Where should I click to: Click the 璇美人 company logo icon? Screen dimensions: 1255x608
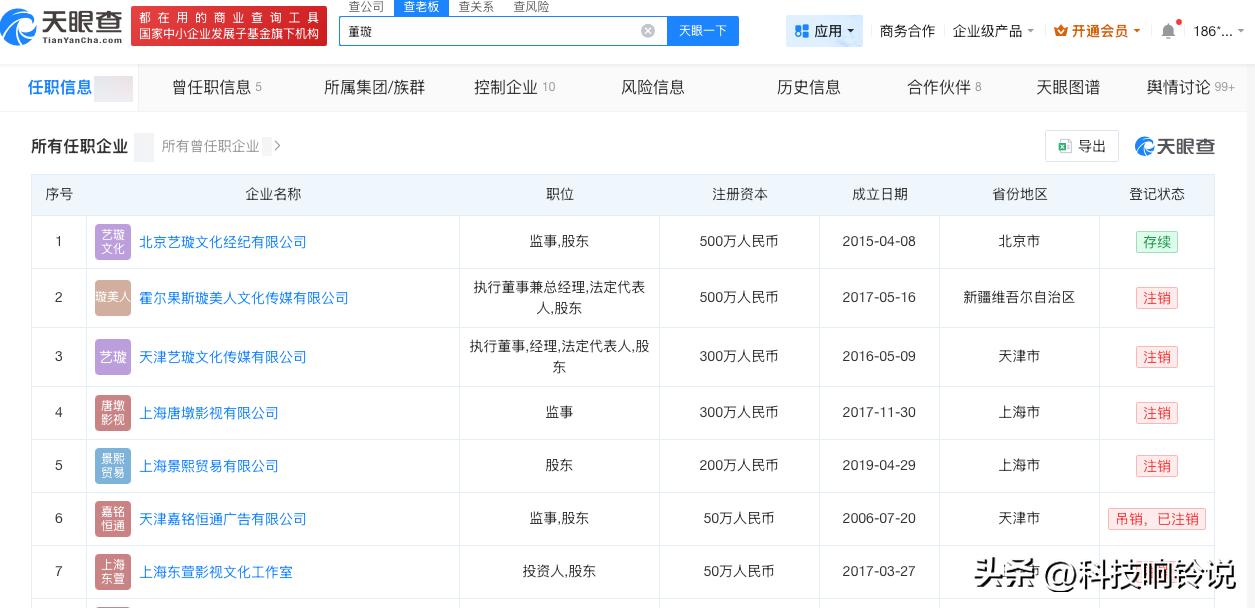click(113, 298)
